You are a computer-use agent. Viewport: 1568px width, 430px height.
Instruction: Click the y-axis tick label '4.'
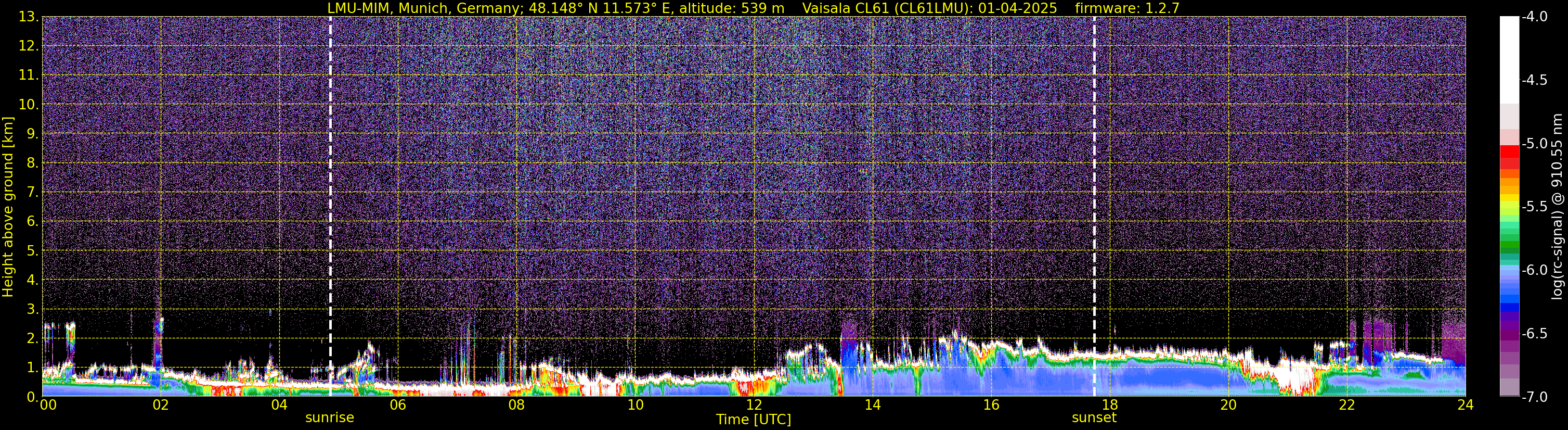(32, 280)
